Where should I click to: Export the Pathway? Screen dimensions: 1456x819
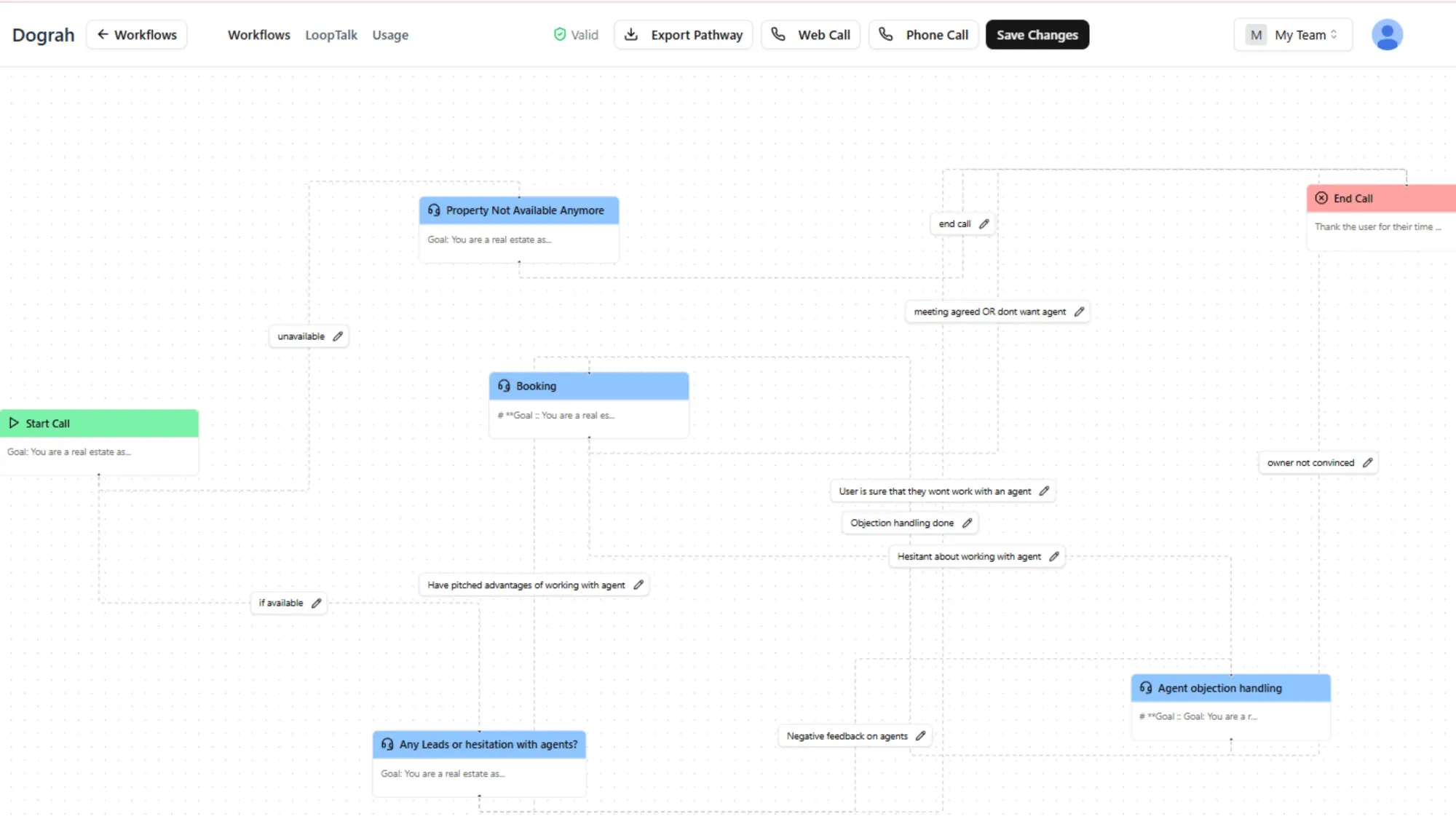point(683,34)
